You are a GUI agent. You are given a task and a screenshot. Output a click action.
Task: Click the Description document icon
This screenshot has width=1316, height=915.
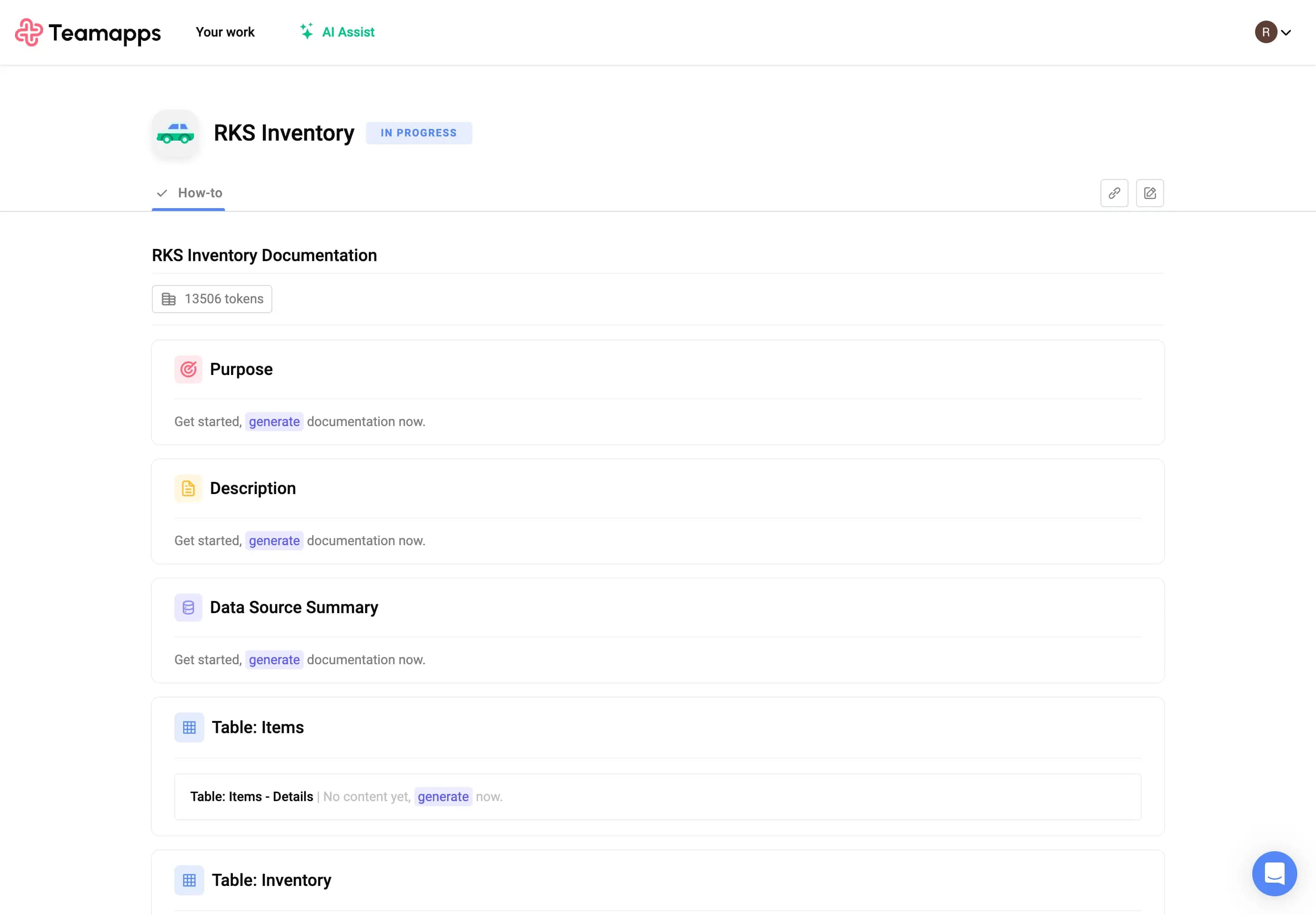pos(188,488)
